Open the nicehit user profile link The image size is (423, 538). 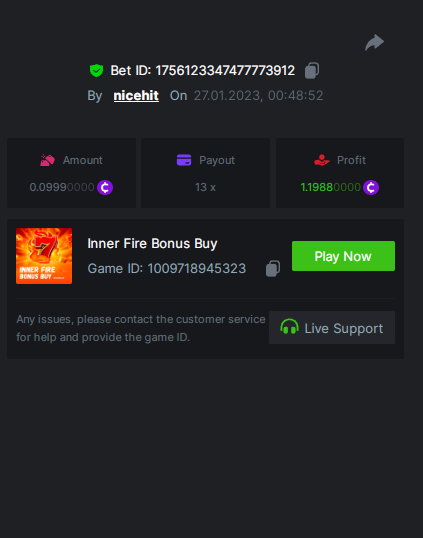click(136, 95)
